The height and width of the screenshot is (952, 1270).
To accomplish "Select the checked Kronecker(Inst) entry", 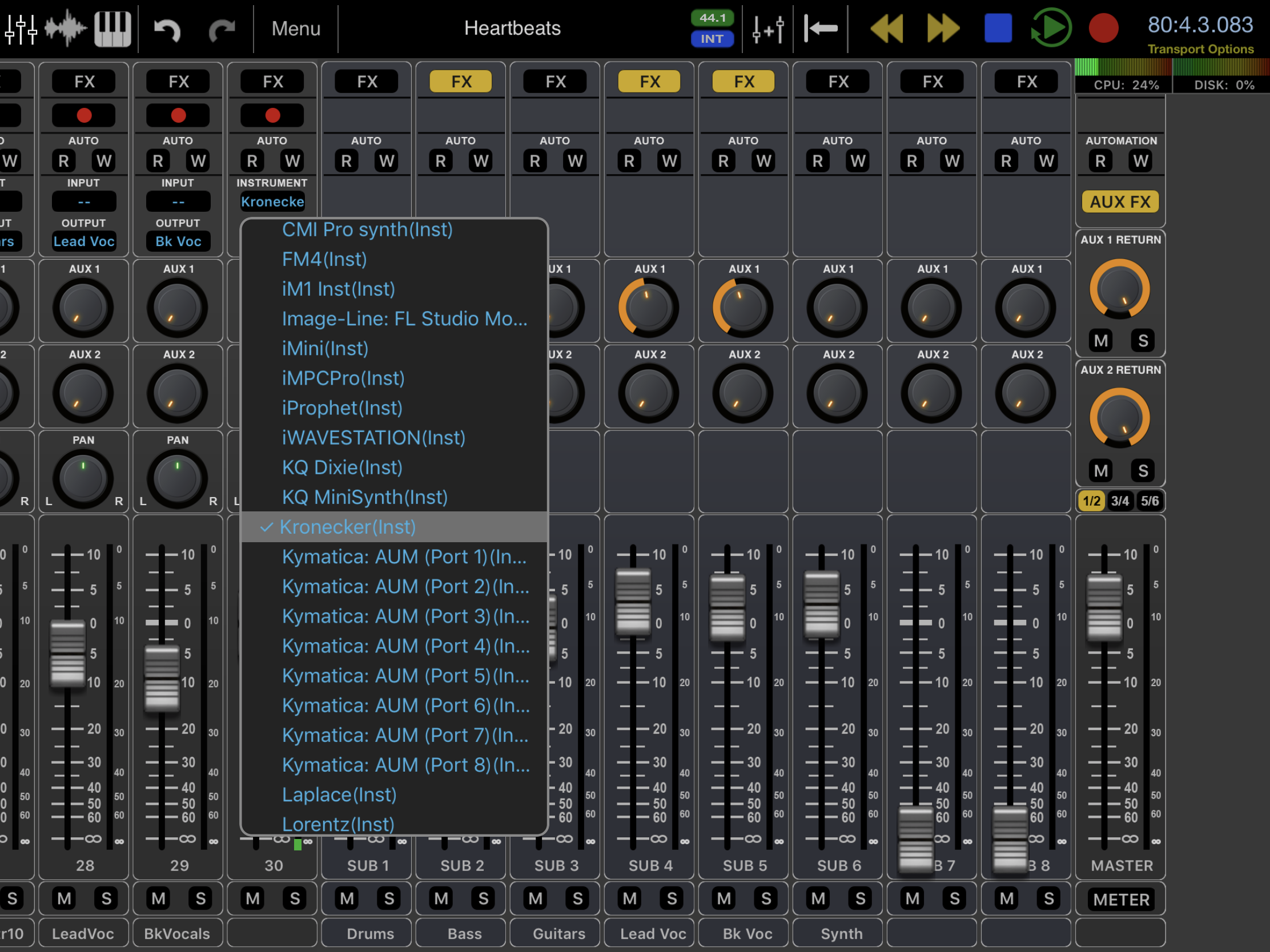I will [395, 527].
